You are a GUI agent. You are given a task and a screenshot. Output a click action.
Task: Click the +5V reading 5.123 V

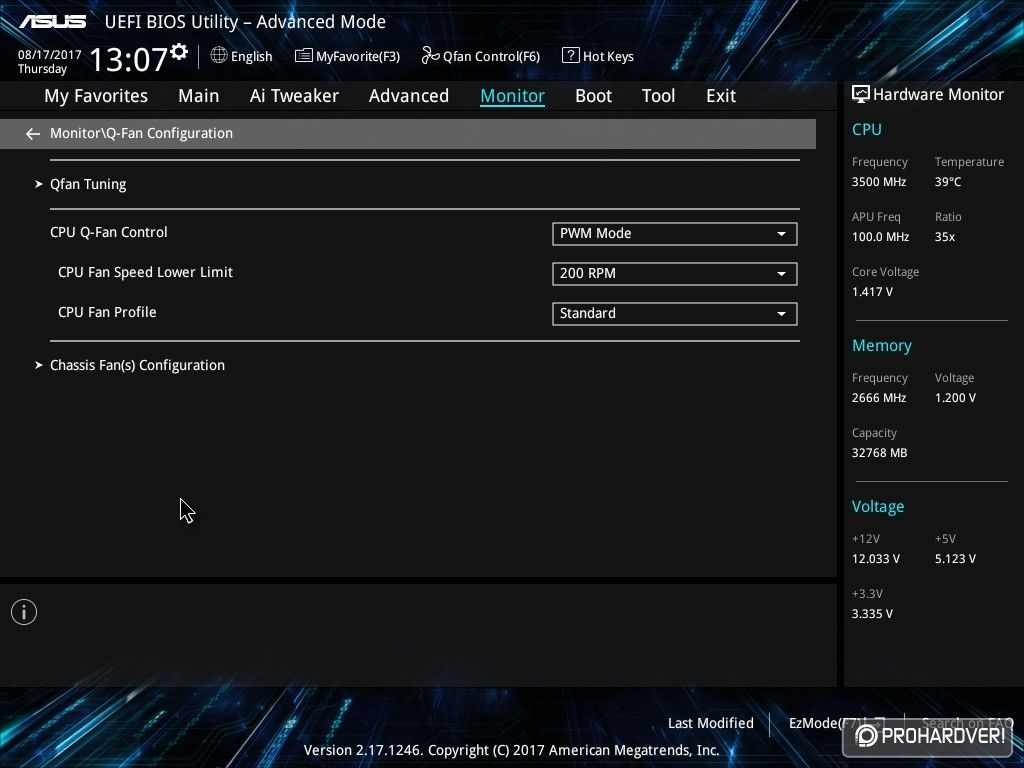(955, 559)
